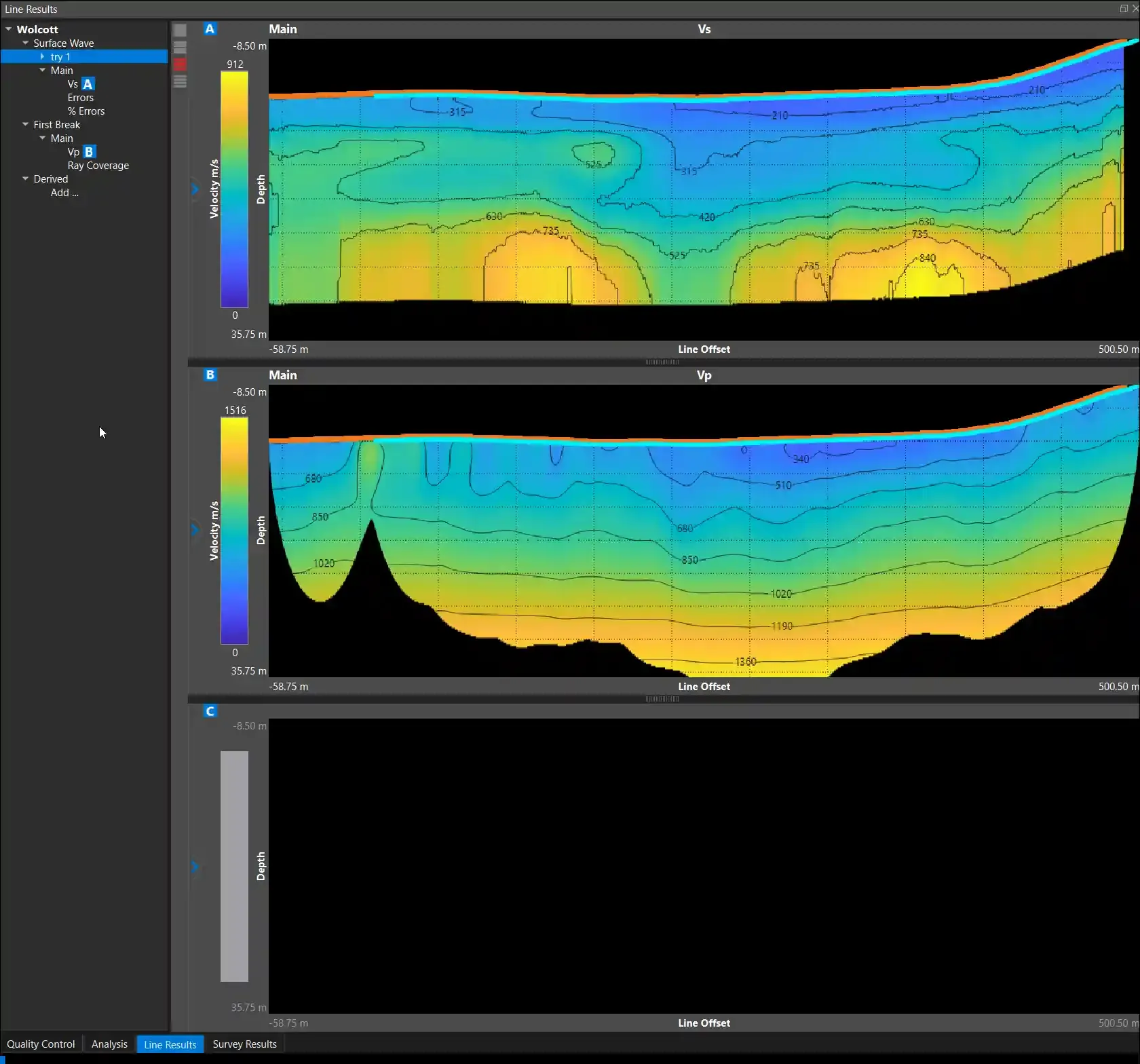Click Add ... under Derived
Viewport: 1140px width, 1064px height.
tap(64, 193)
